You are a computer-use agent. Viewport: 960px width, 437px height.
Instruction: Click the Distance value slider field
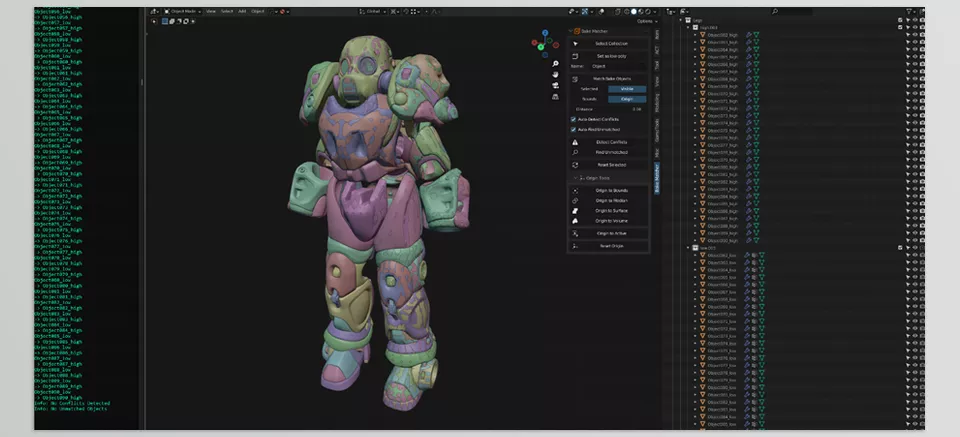(609, 109)
